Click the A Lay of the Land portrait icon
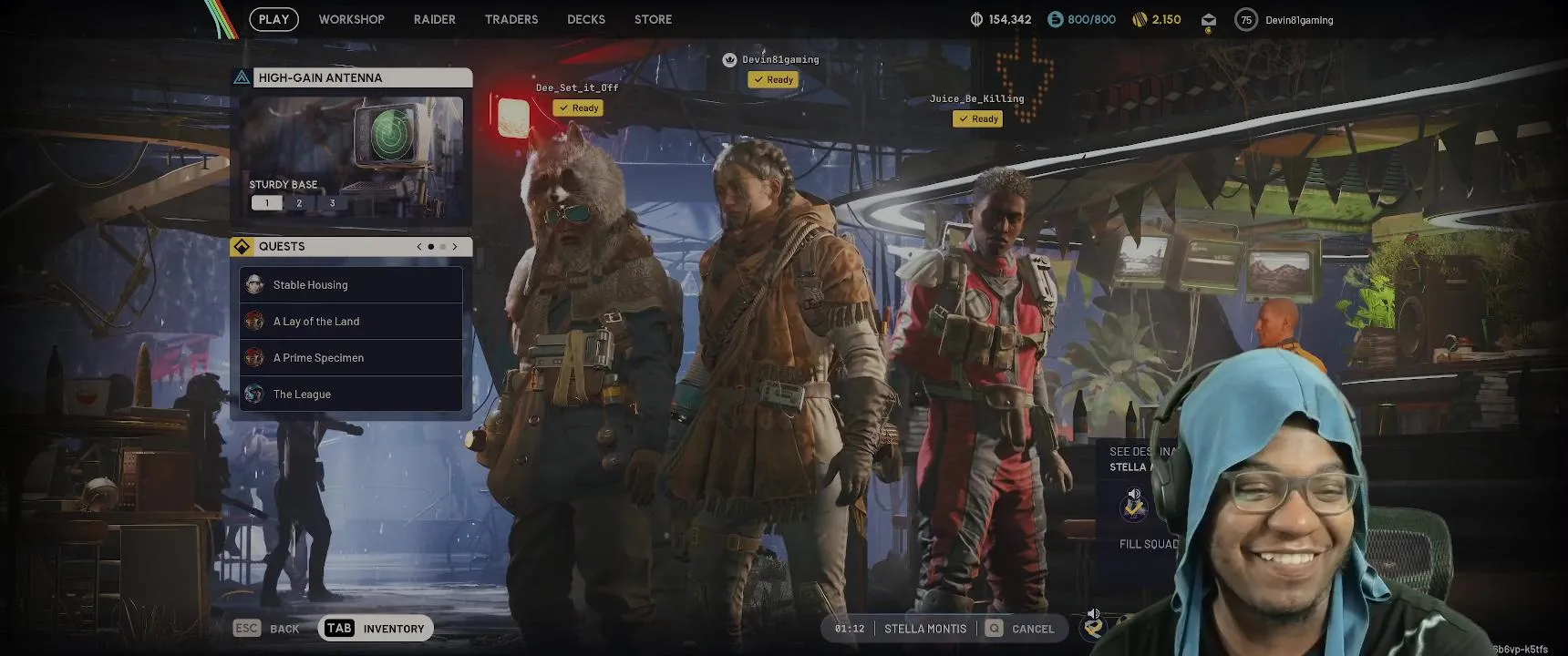Image resolution: width=1568 pixels, height=656 pixels. (254, 321)
